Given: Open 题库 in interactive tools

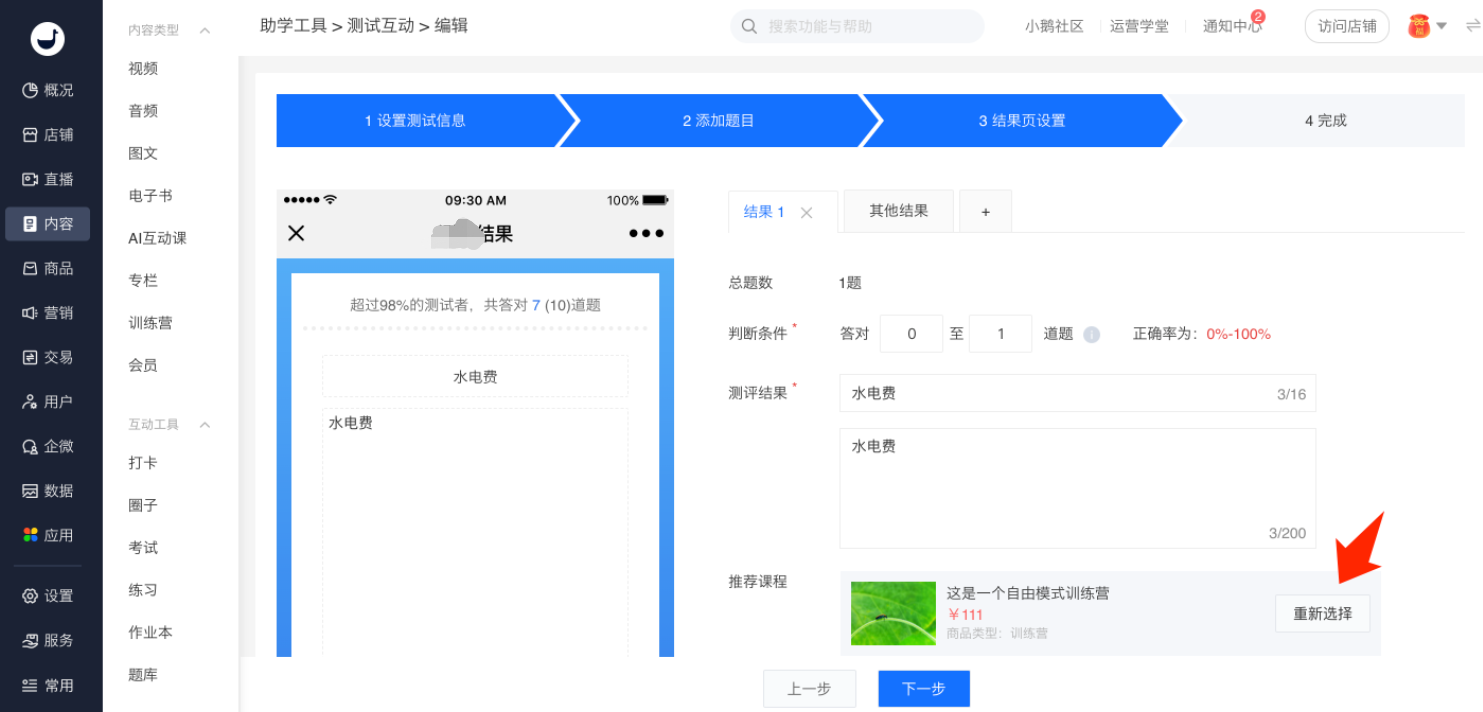Looking at the screenshot, I should [x=143, y=675].
